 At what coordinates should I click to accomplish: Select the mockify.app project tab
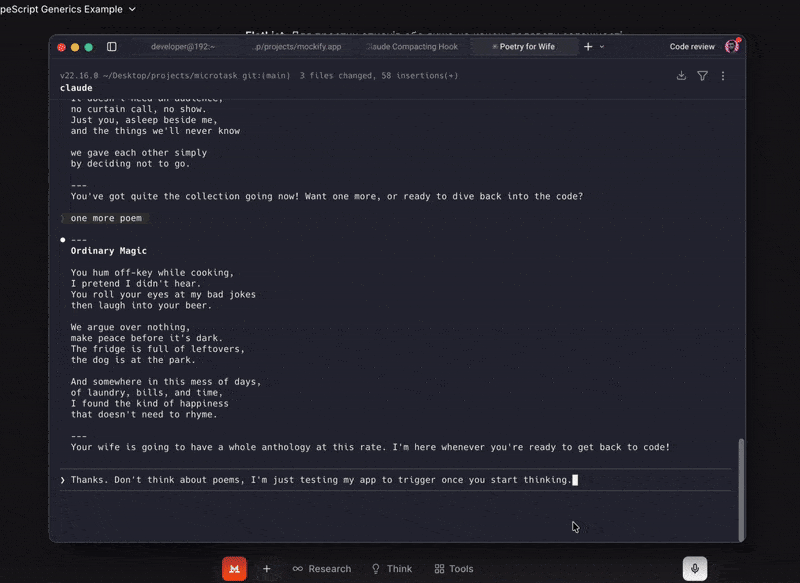pos(298,47)
